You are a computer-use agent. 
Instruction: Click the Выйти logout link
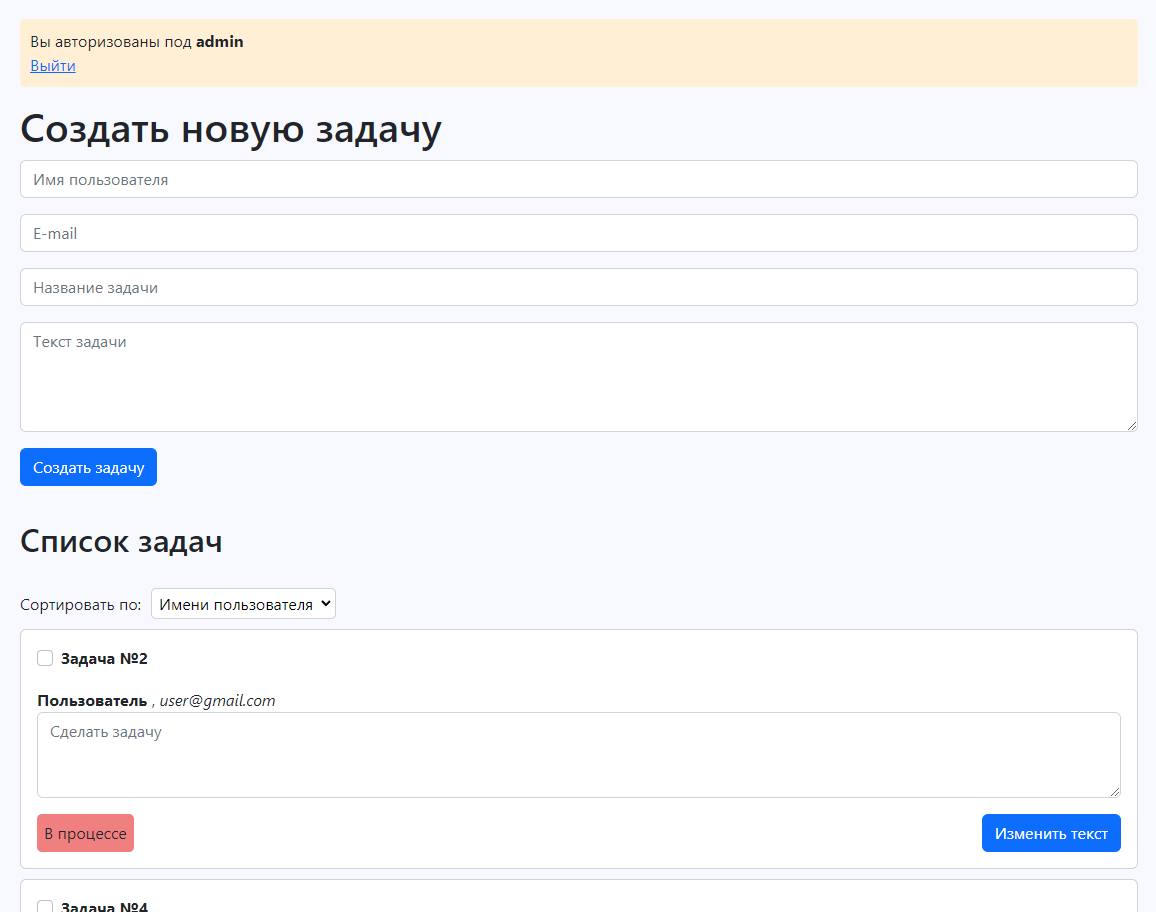tap(52, 65)
